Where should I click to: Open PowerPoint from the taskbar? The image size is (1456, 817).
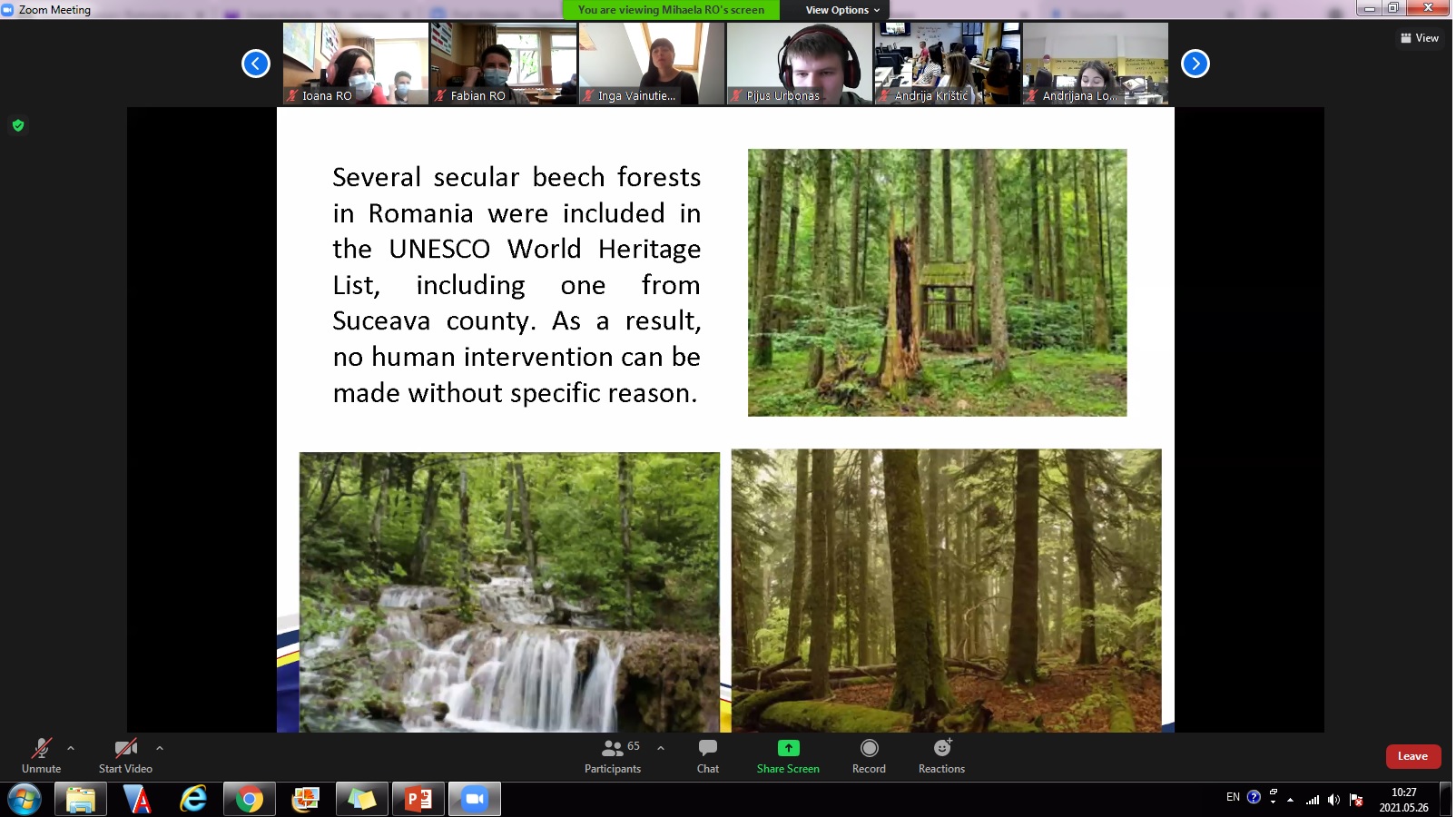click(x=418, y=799)
